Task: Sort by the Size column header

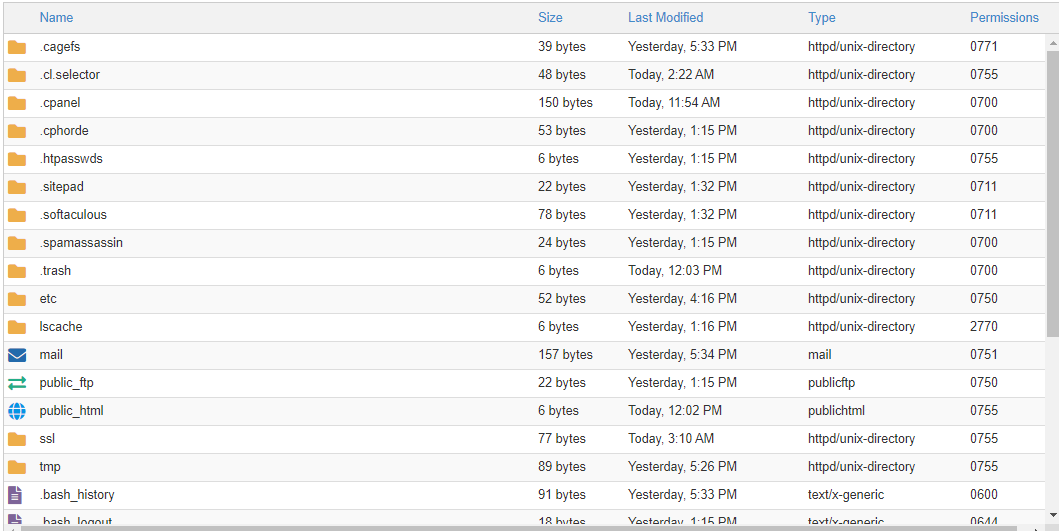Action: click(550, 18)
